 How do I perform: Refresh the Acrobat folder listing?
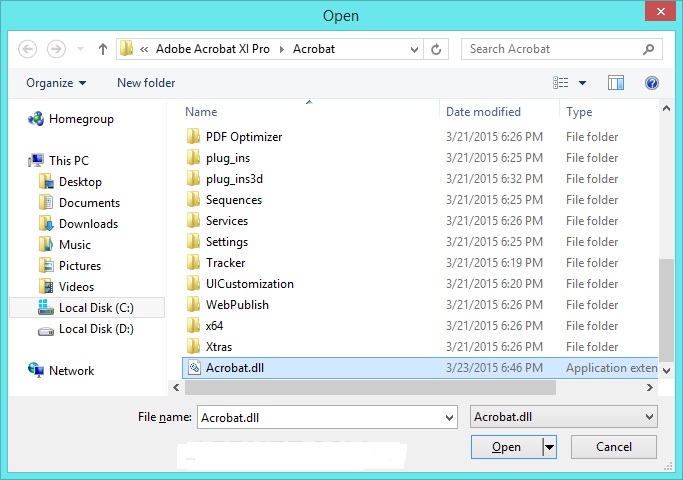(436, 49)
